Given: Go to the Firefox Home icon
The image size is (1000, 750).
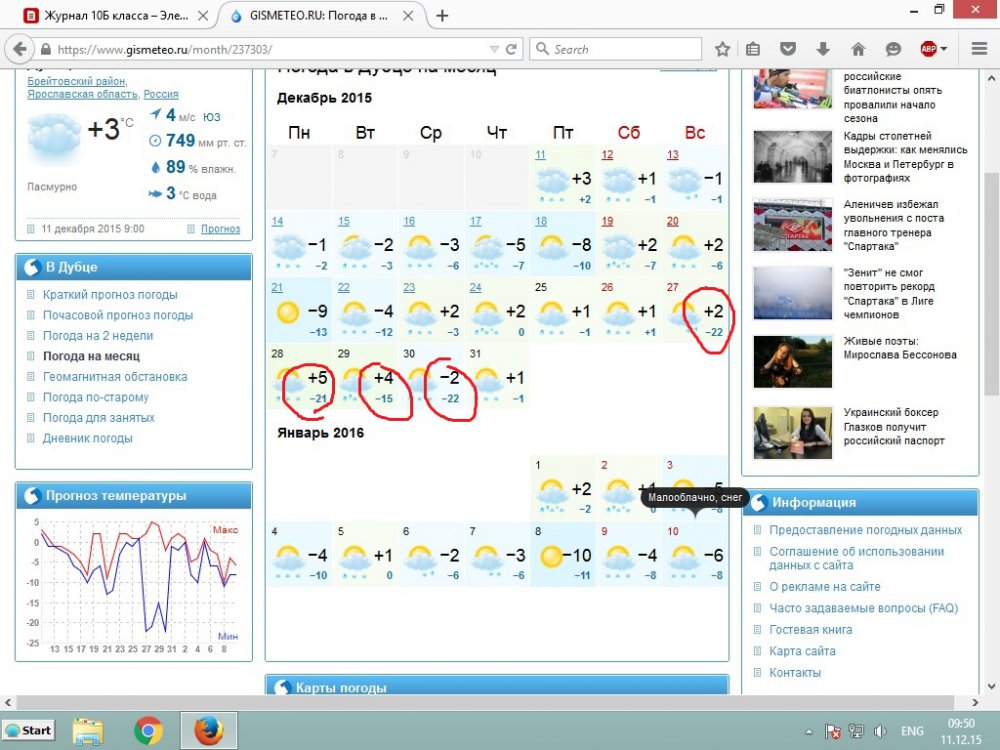Looking at the screenshot, I should point(858,49).
